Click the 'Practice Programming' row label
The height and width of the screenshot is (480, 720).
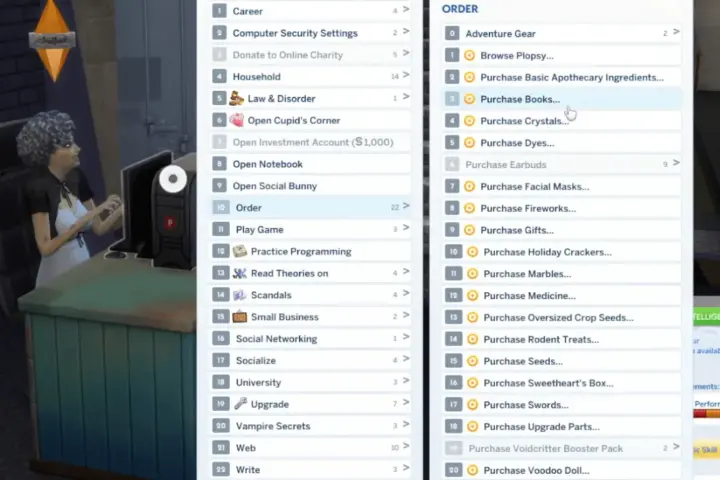(x=301, y=251)
